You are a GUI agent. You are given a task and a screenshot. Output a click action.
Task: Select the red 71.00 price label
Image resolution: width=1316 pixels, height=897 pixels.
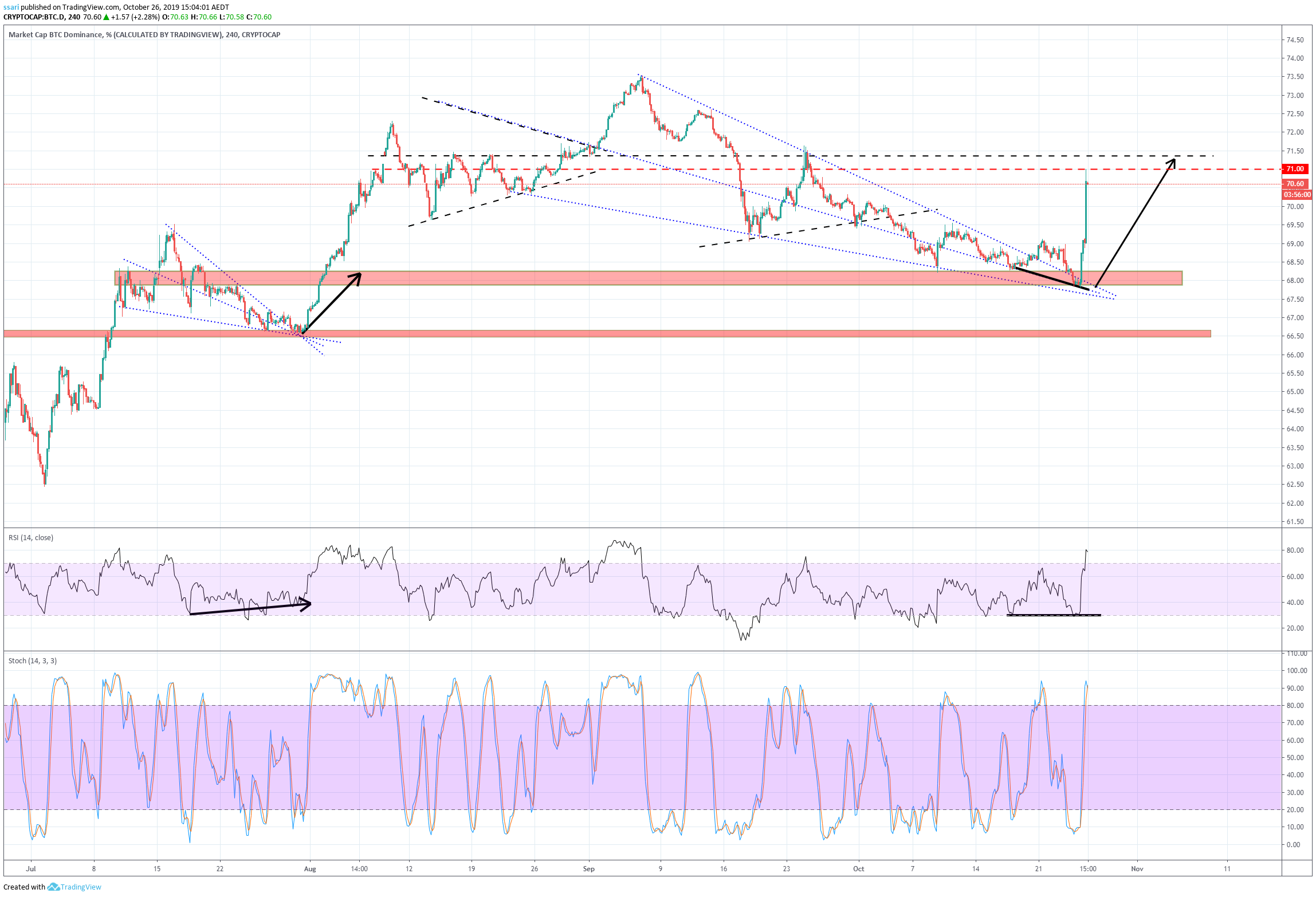pos(1295,169)
